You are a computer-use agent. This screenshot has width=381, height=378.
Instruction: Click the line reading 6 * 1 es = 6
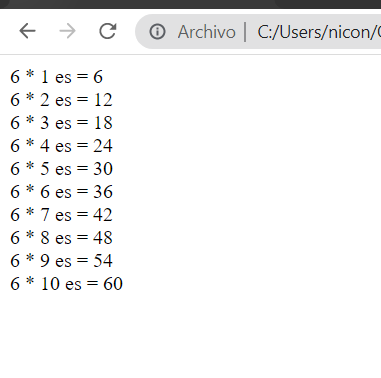tap(56, 77)
